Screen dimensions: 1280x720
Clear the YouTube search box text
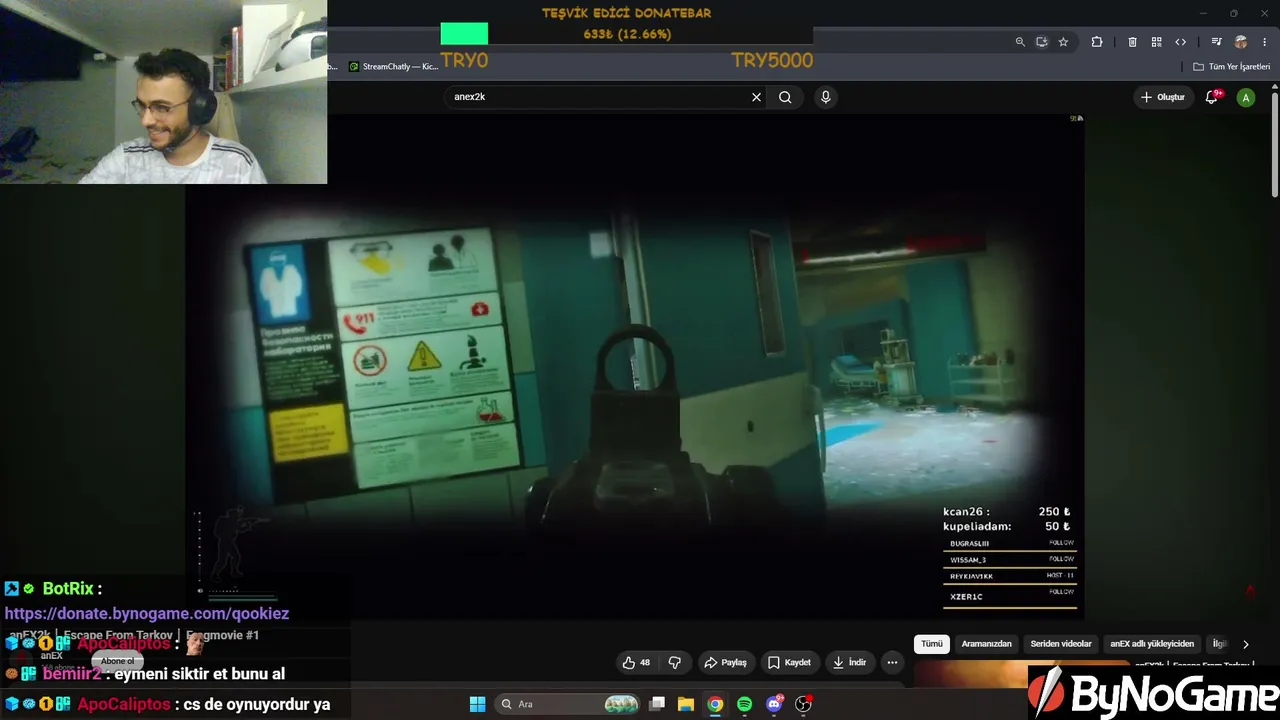click(x=756, y=97)
